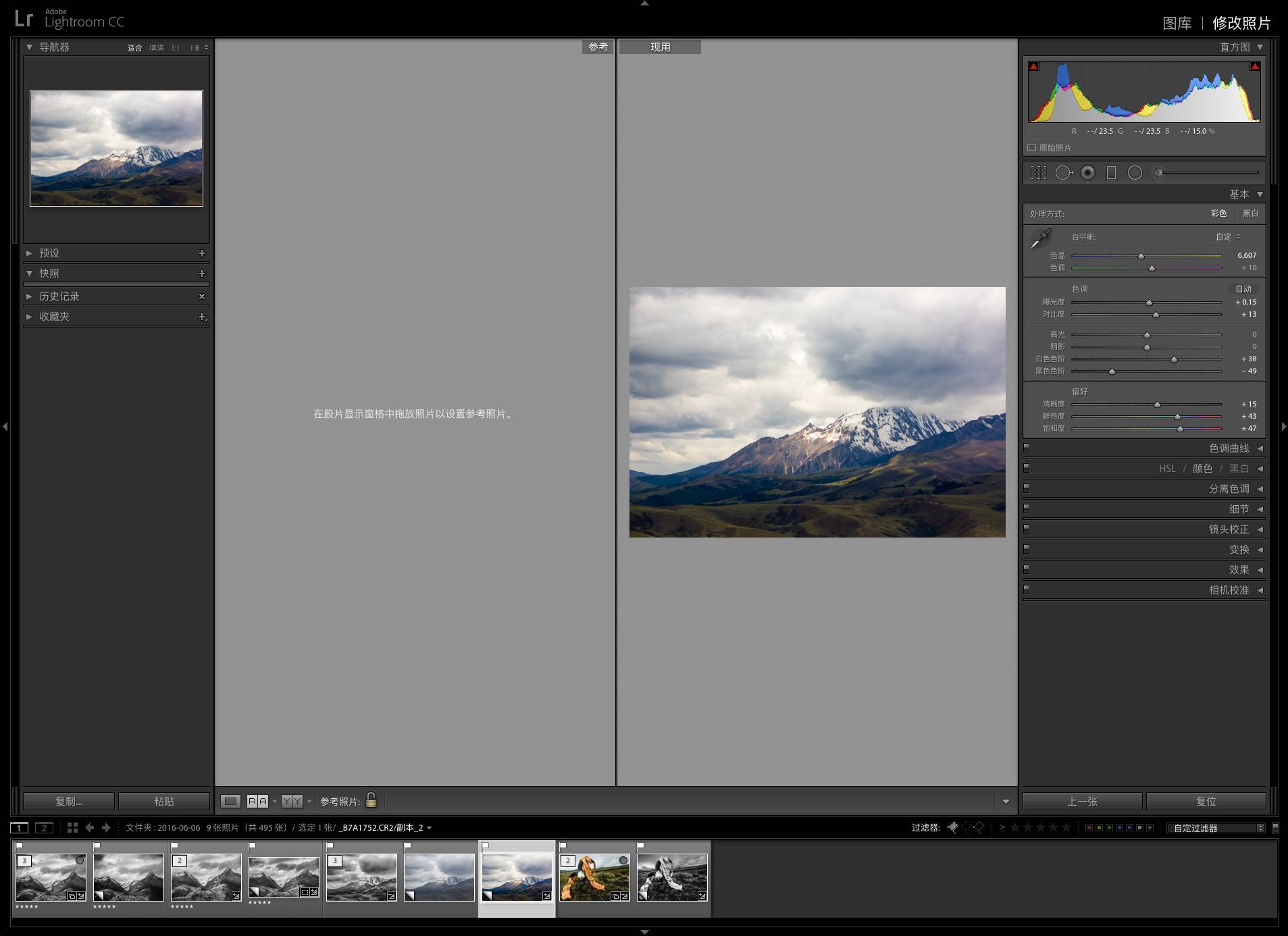This screenshot has width=1288, height=936.
Task: Switch to the 图库 module
Action: pyautogui.click(x=1177, y=24)
